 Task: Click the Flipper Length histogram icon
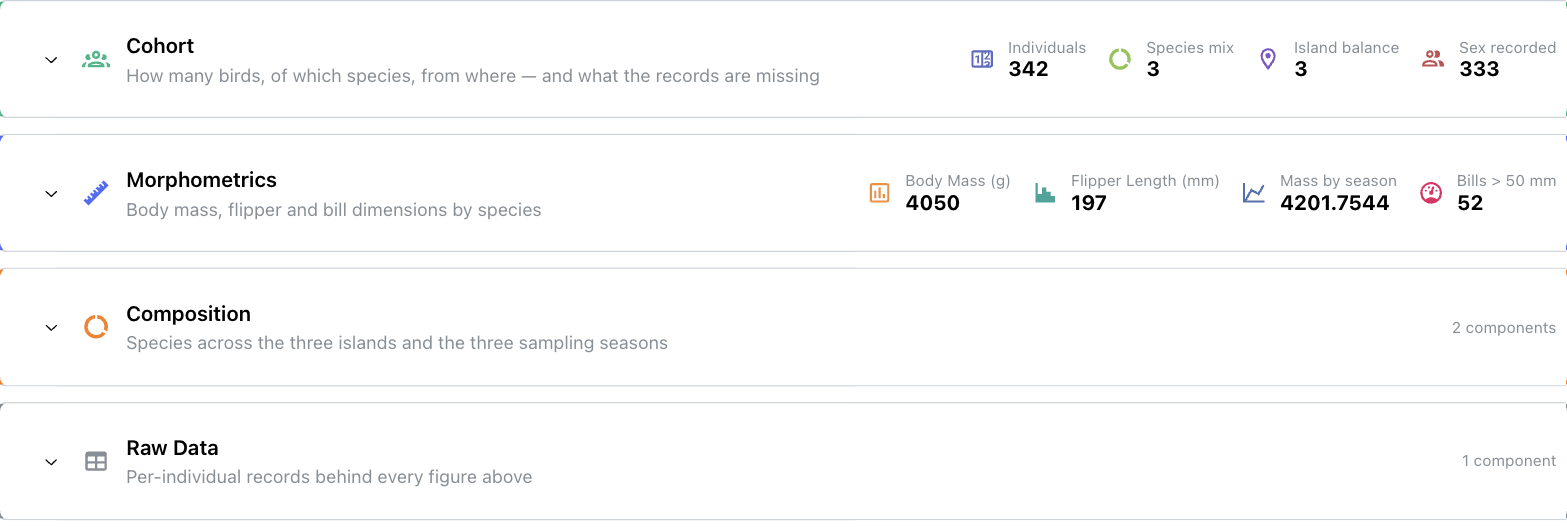tap(1045, 193)
